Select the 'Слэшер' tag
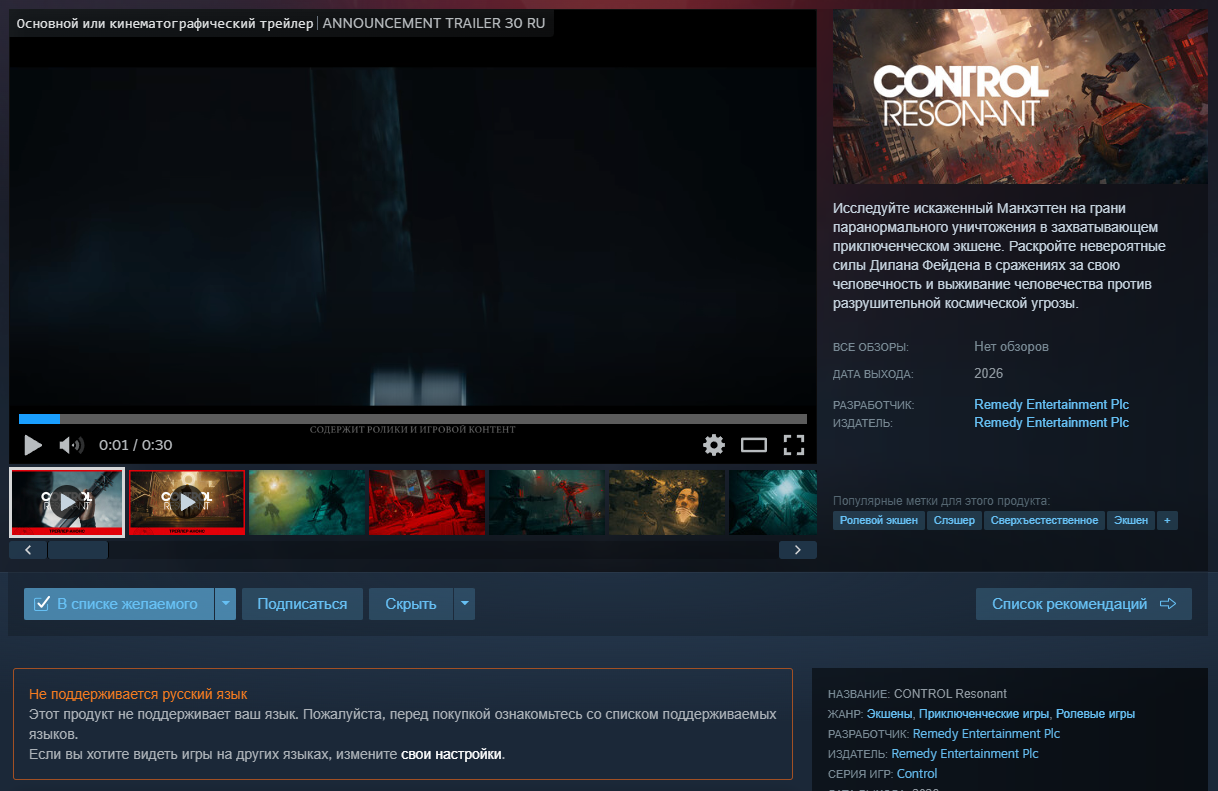1218x791 pixels. coord(954,520)
